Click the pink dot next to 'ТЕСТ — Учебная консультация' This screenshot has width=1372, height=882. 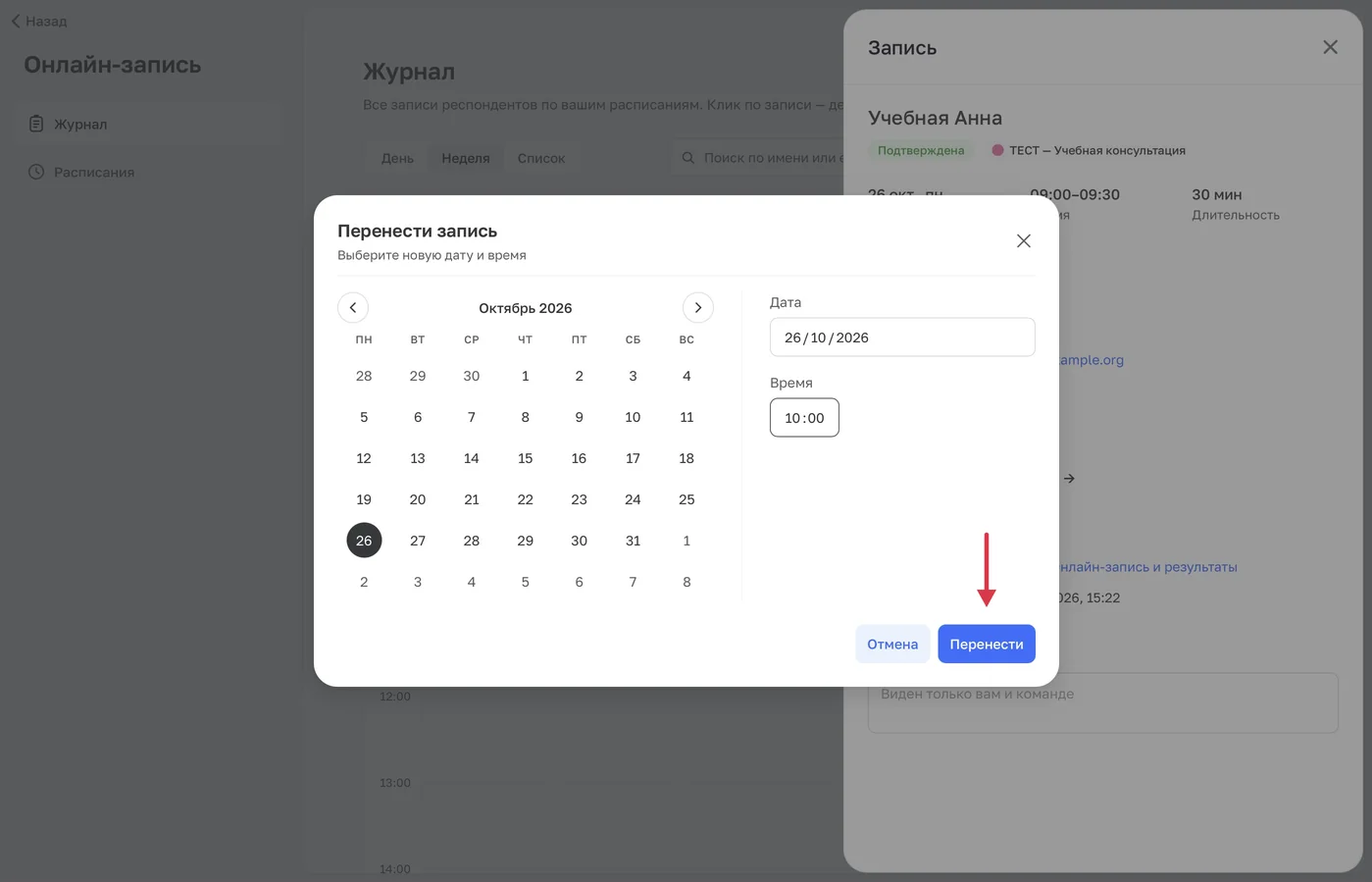click(997, 150)
